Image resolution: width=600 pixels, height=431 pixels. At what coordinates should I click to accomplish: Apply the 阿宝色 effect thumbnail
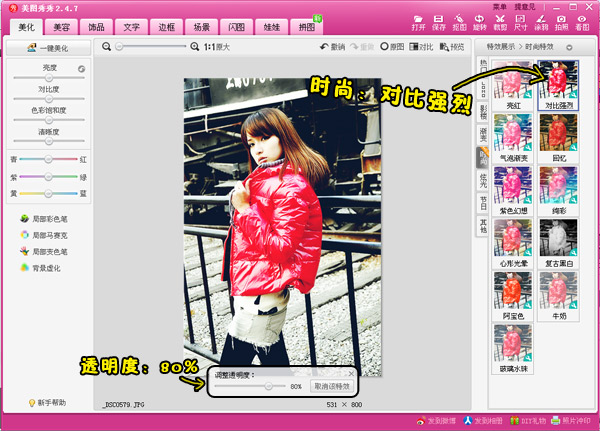click(x=513, y=296)
